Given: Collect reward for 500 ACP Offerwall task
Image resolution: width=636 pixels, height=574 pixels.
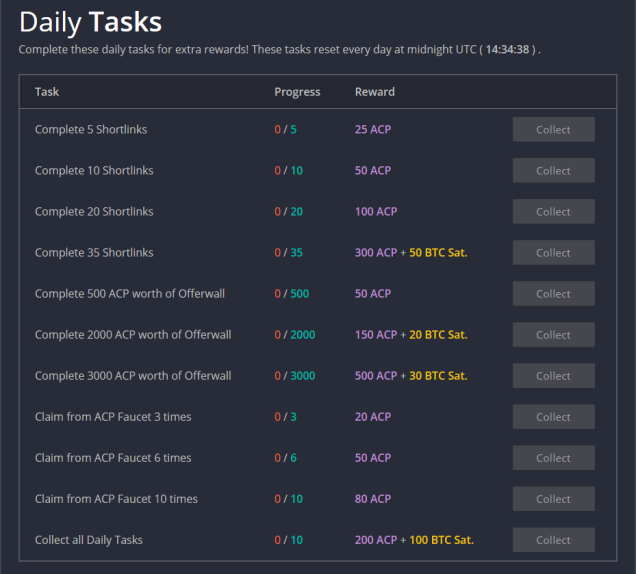Looking at the screenshot, I should (x=554, y=294).
